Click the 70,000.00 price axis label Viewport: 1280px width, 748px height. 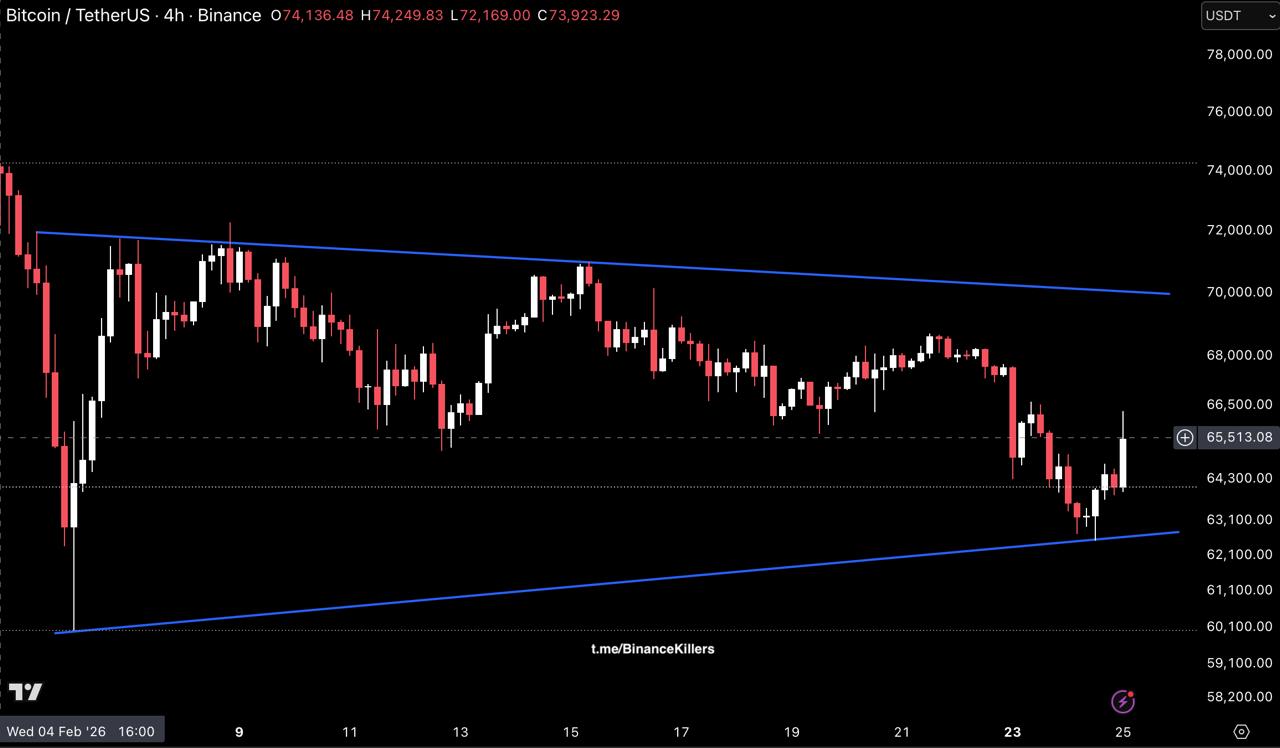point(1239,292)
